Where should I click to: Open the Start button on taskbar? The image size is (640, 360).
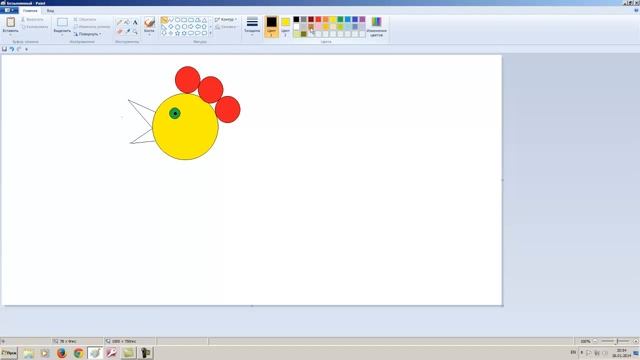(9, 353)
